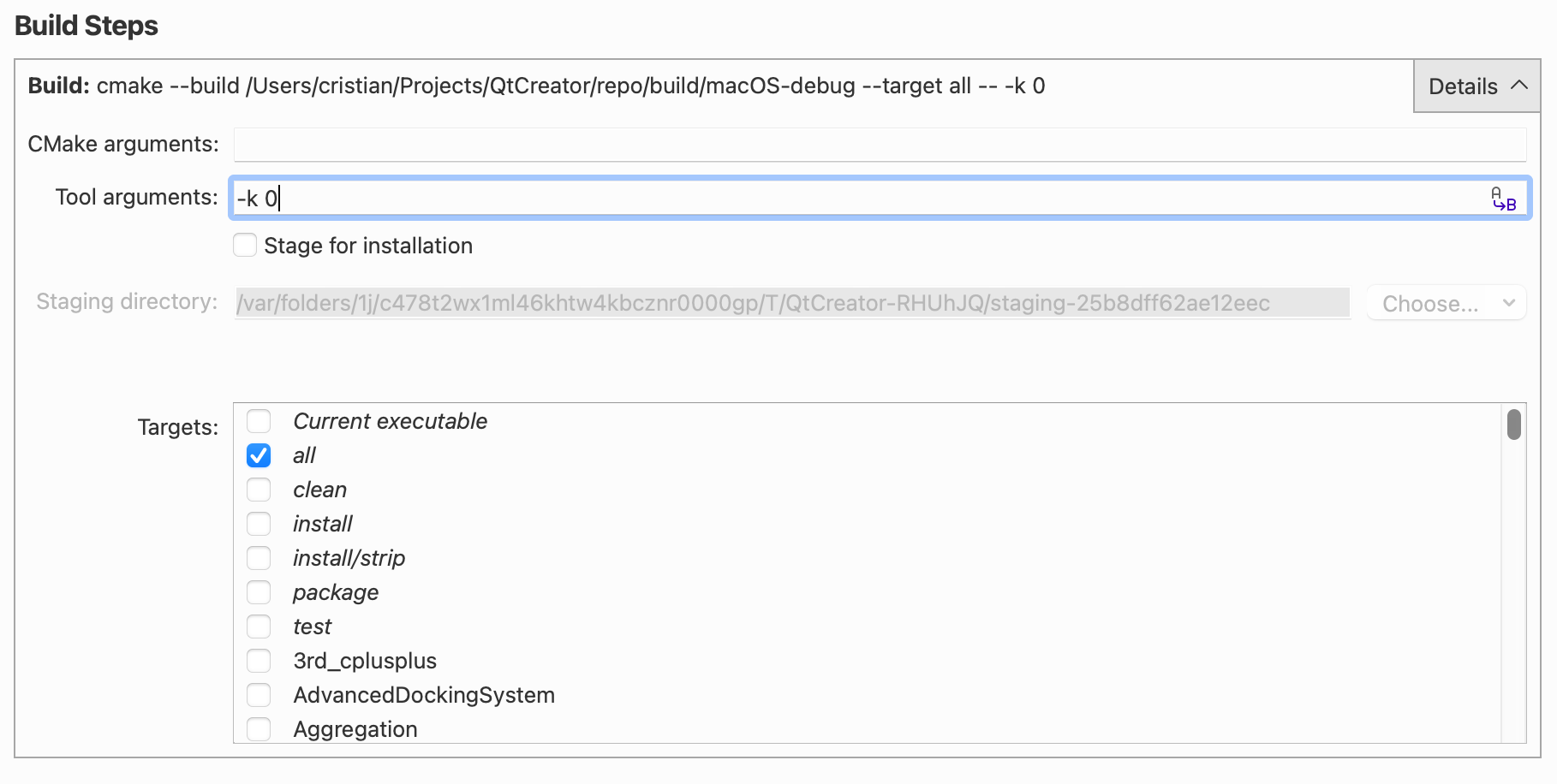
Task: Select the 3rd_cplusplus target checkbox
Action: [259, 661]
